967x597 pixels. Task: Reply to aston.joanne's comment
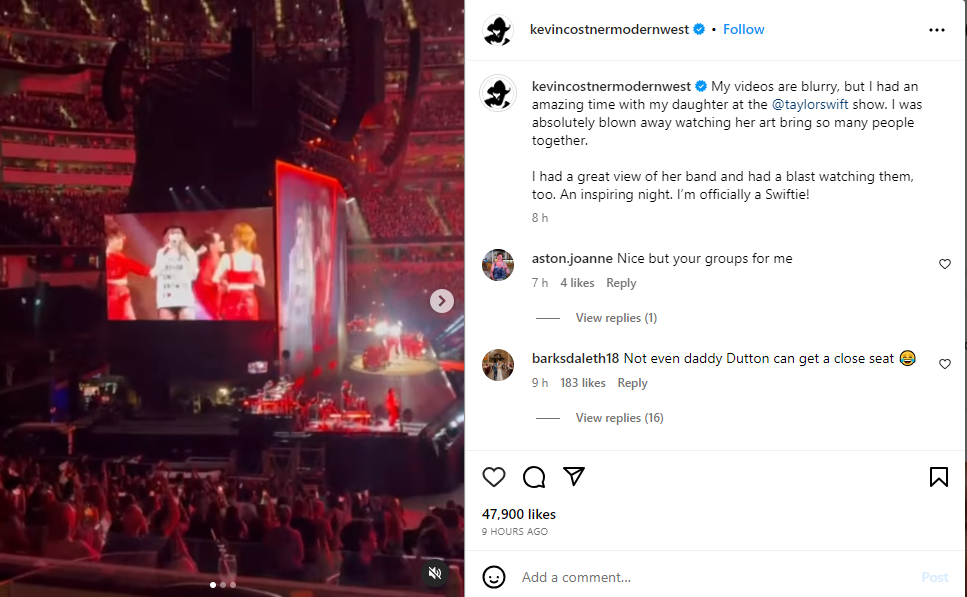click(621, 283)
